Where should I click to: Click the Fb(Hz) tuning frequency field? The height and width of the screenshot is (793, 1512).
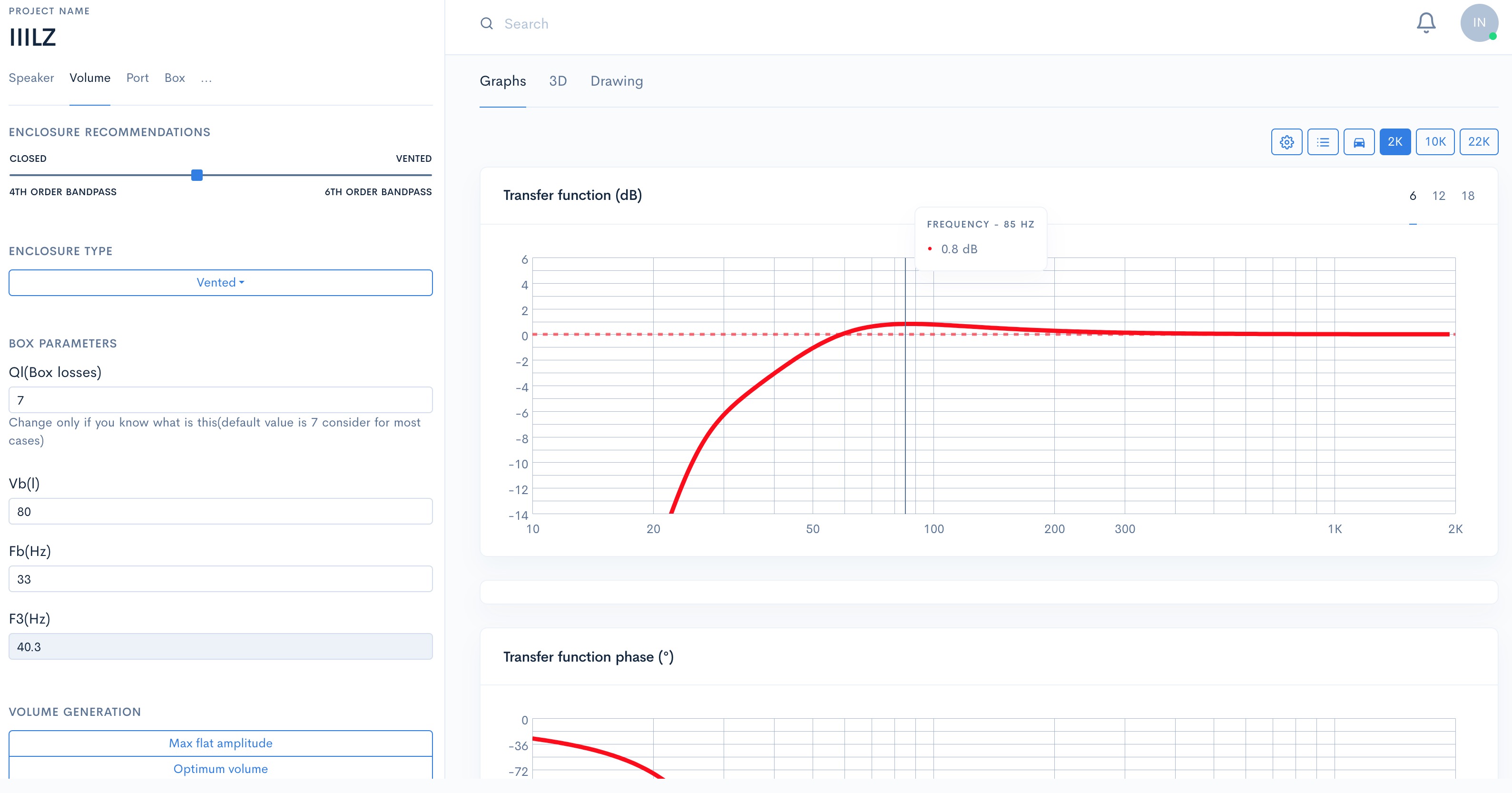221,579
